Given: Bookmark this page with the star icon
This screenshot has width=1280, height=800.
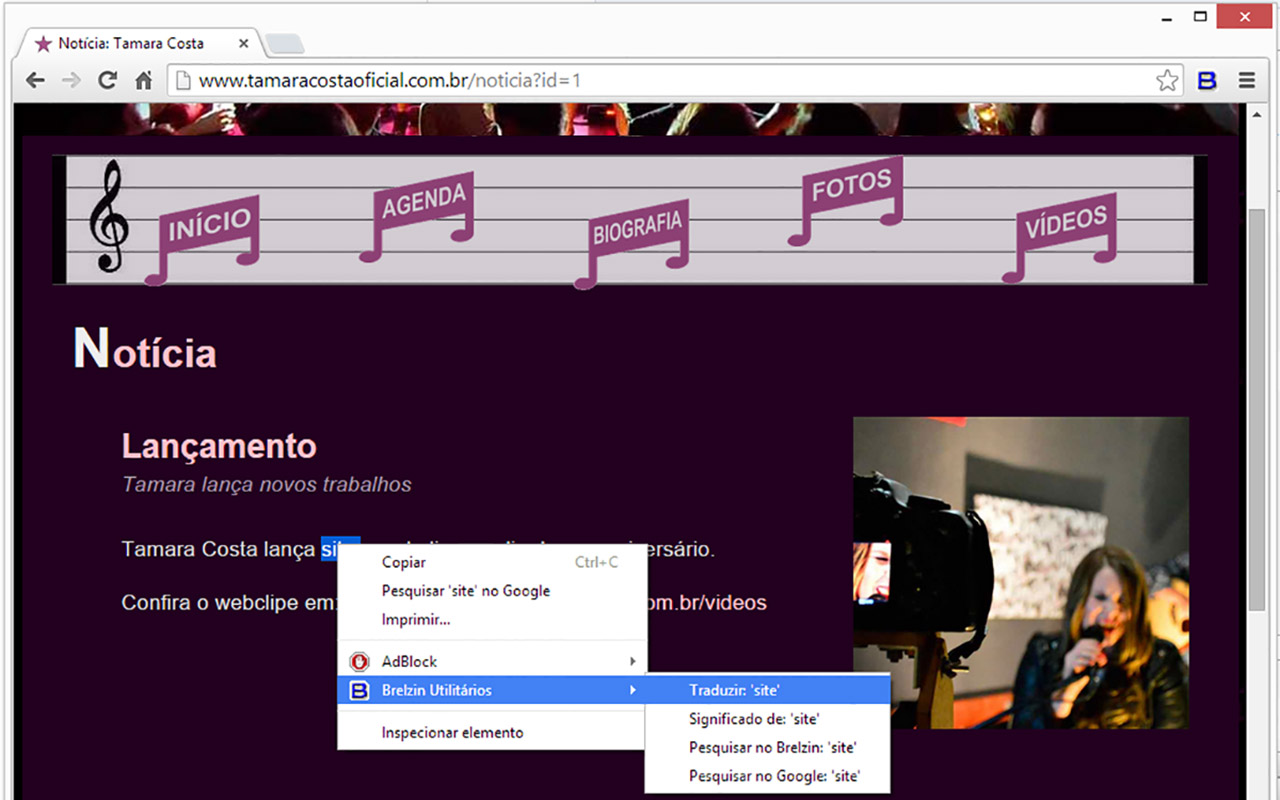Looking at the screenshot, I should (x=1167, y=81).
